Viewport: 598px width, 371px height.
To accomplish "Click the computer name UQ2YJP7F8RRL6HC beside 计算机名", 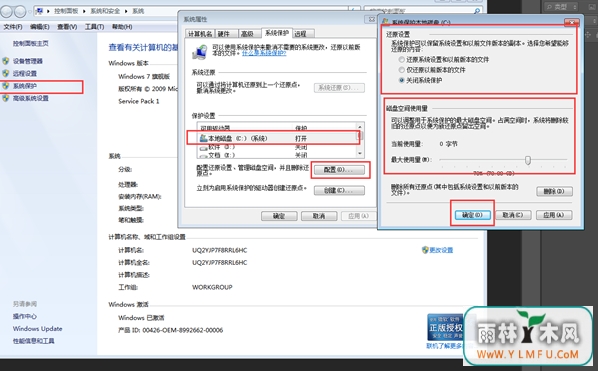I will tap(220, 251).
